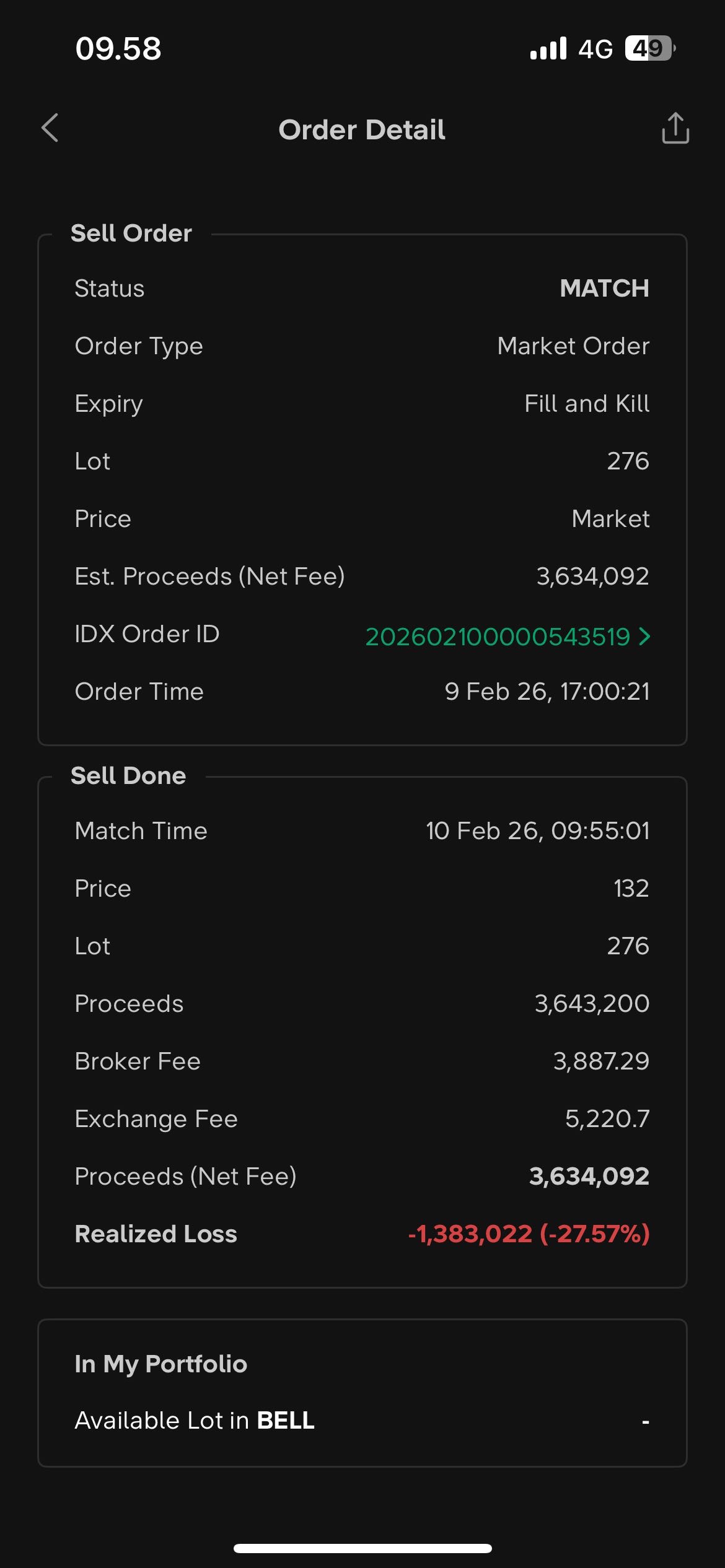725x1568 pixels.
Task: Tap the home indicator bar
Action: click(362, 1548)
